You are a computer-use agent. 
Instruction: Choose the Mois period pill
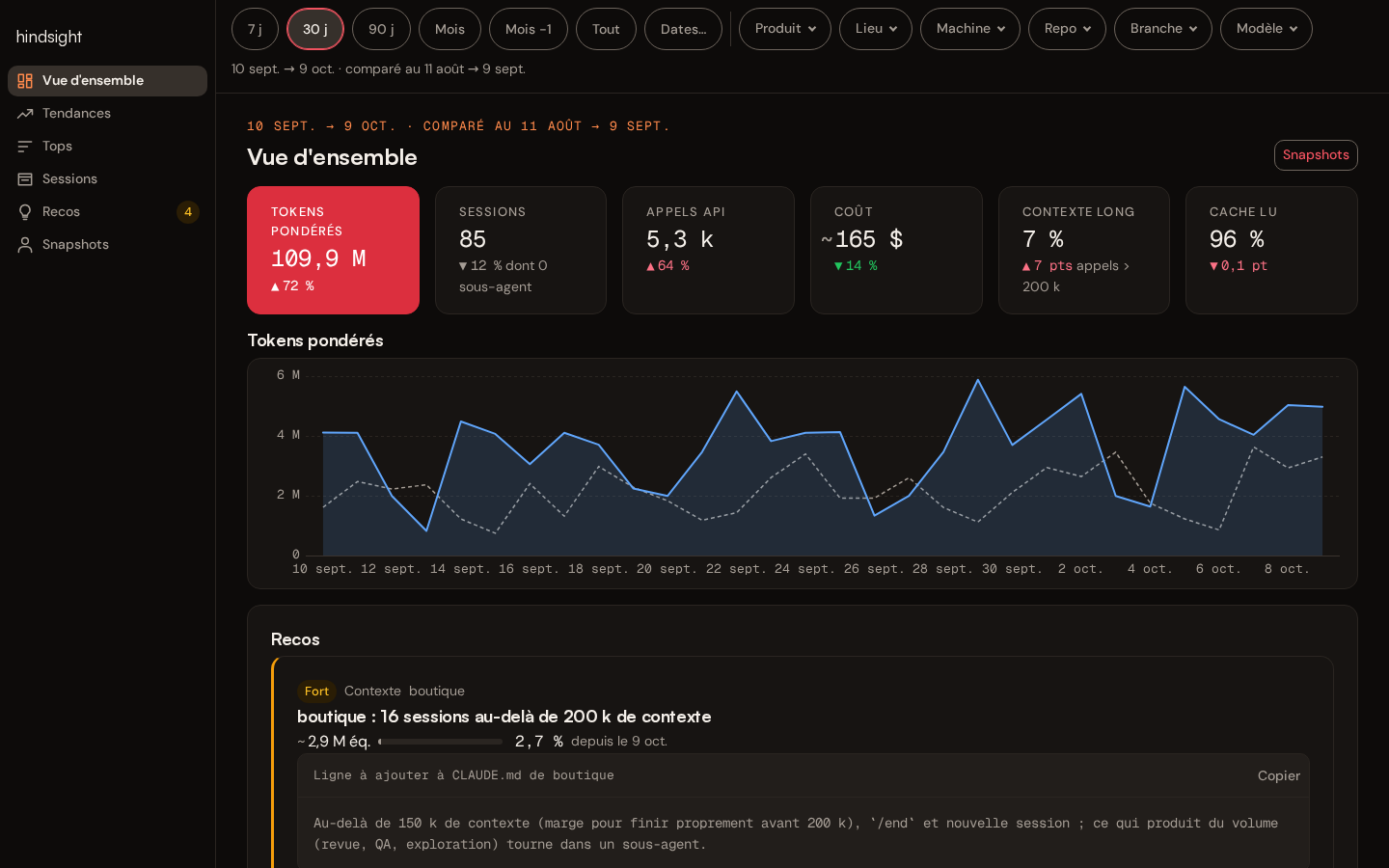[x=449, y=29]
